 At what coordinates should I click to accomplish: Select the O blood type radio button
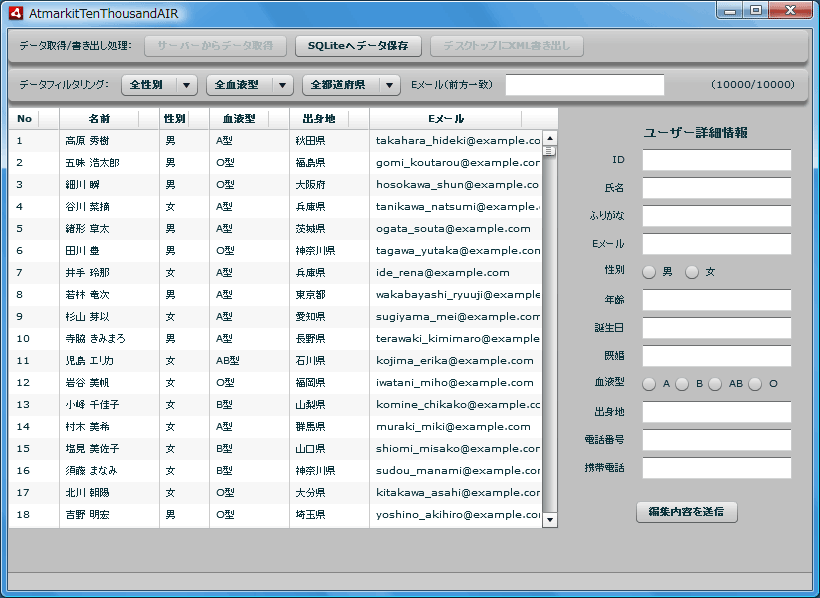click(x=754, y=383)
